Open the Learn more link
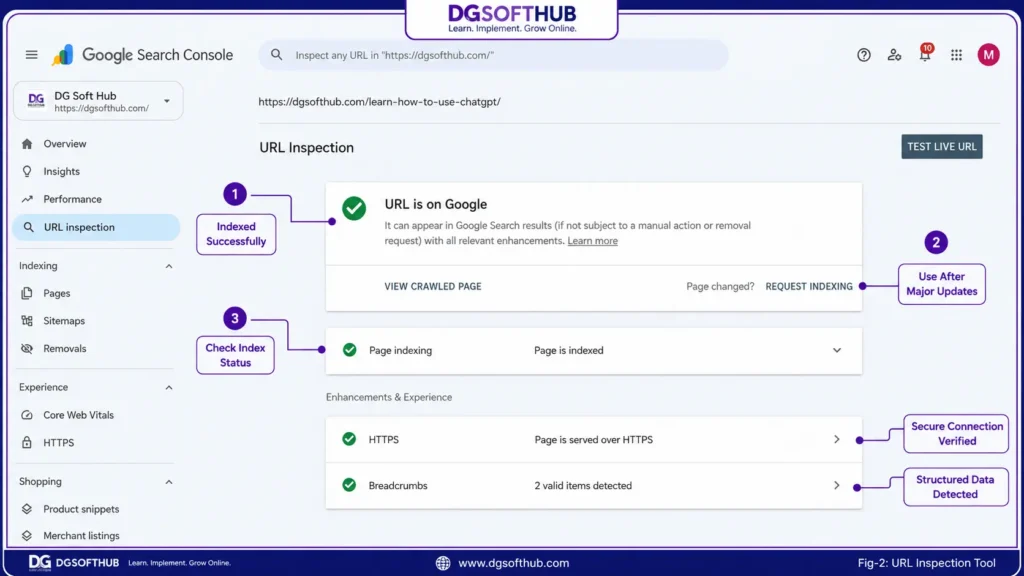 592,240
